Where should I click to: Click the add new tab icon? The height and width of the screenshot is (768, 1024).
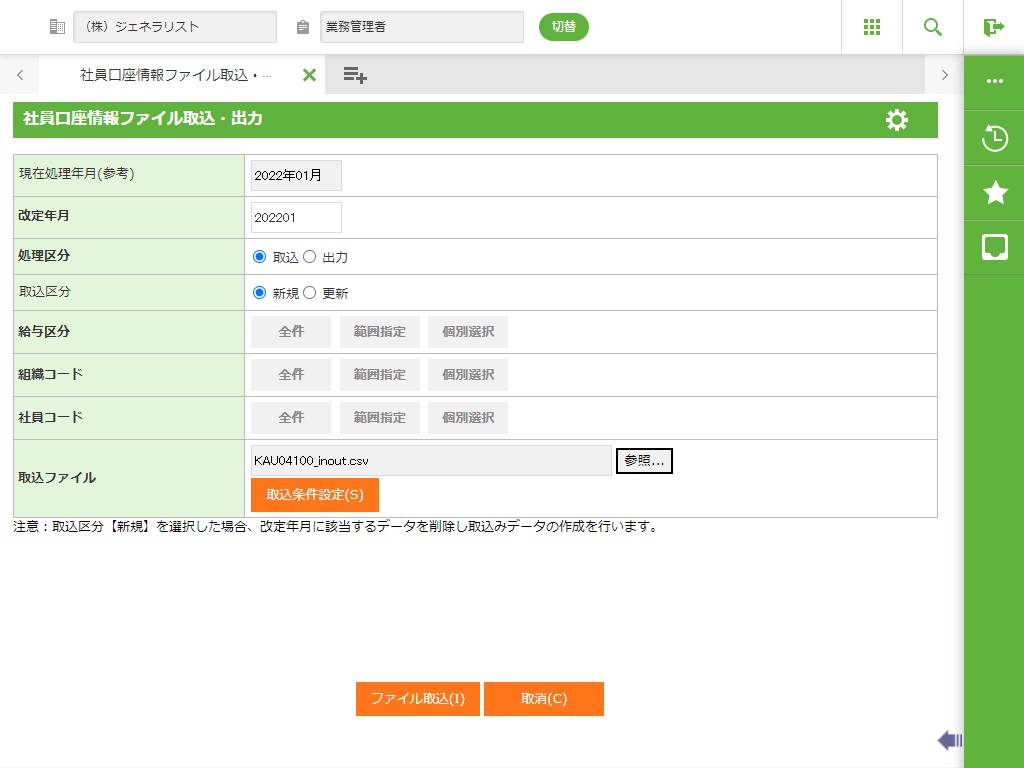pos(355,75)
